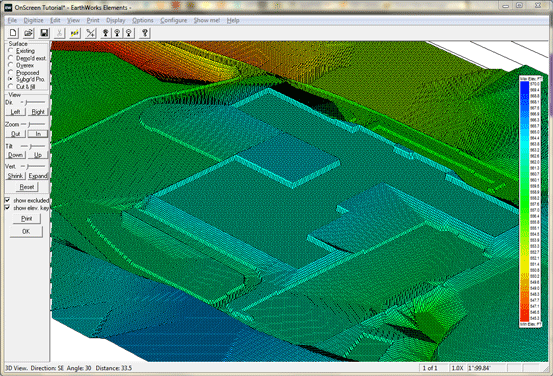This screenshot has height=376, width=553.
Task: Expand the vertical scale
Action: [38, 176]
